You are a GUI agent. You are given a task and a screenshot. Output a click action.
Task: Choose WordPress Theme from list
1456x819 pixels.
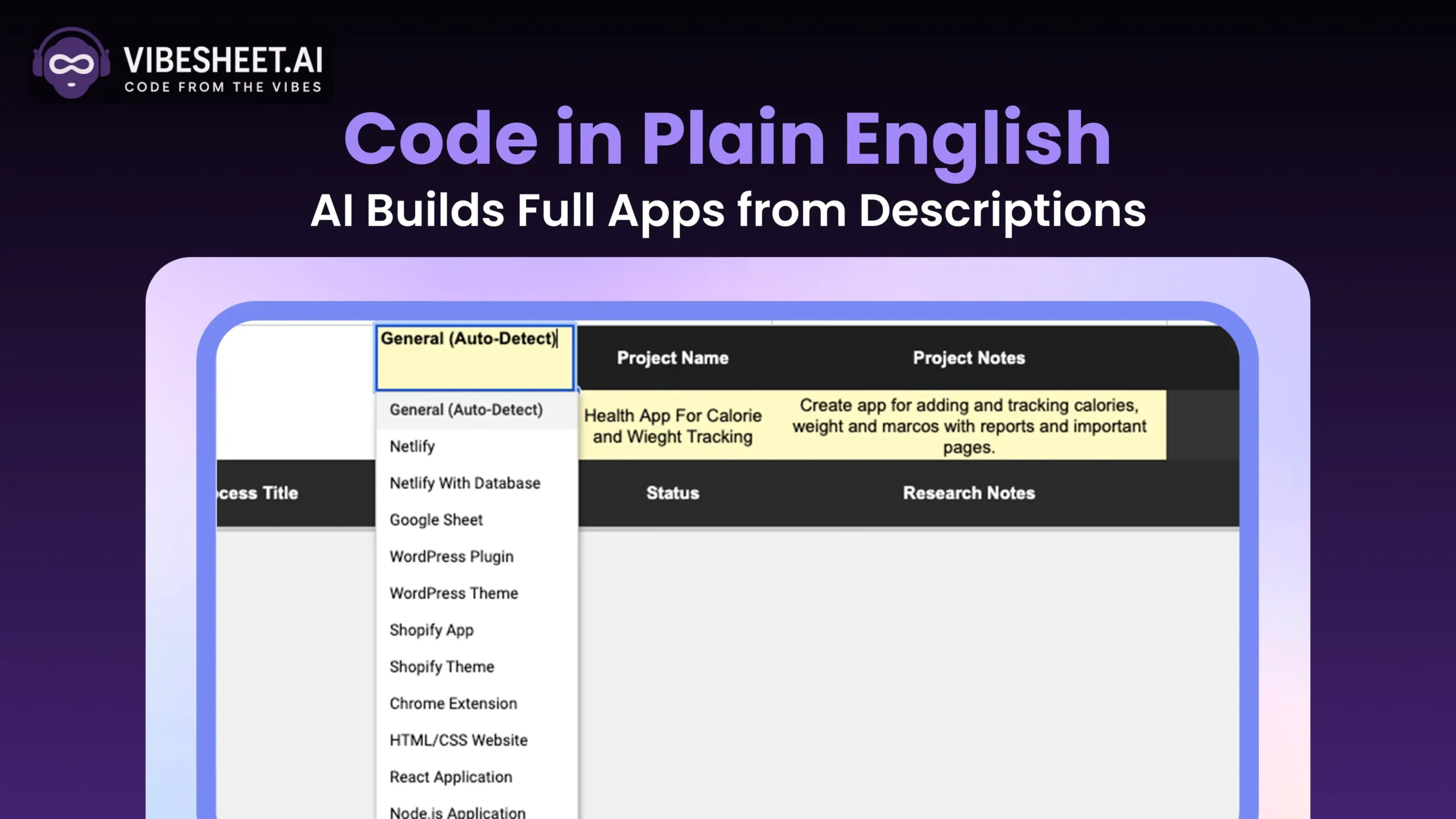pyautogui.click(x=454, y=593)
